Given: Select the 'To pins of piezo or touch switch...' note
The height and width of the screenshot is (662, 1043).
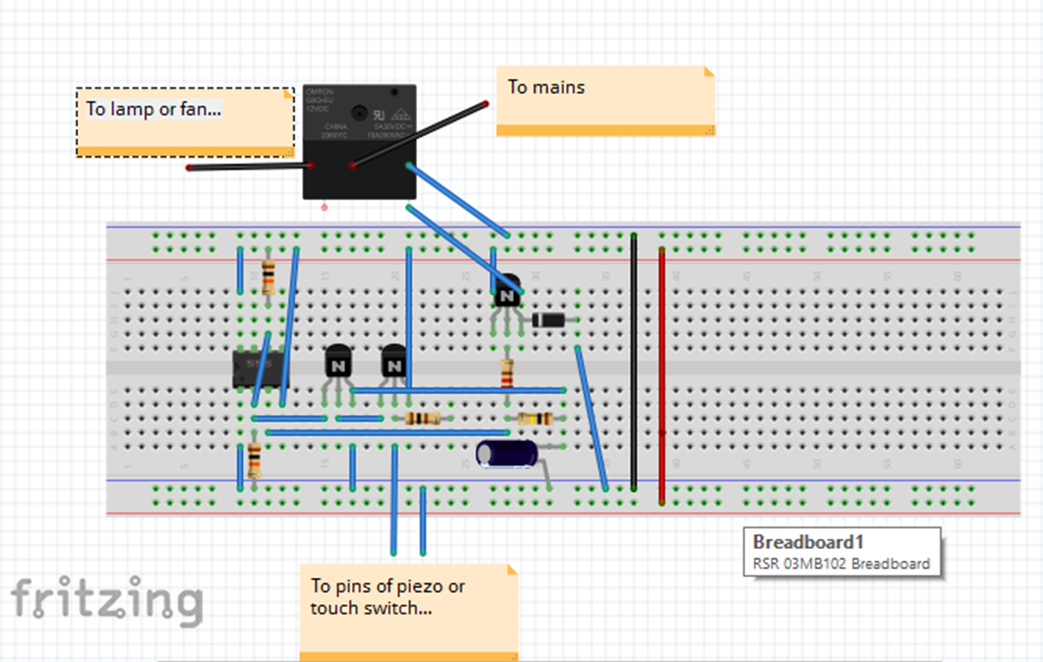Looking at the screenshot, I should [408, 612].
